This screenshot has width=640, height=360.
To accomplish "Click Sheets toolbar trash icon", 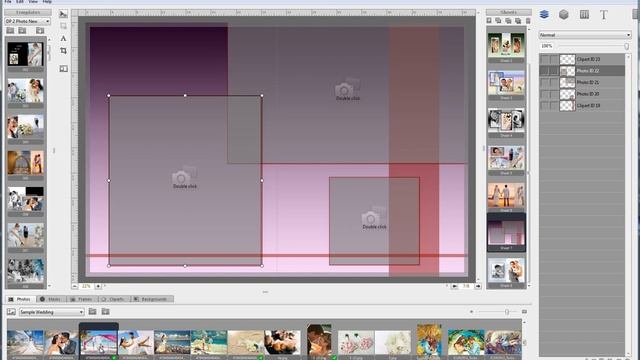I will click(528, 20).
